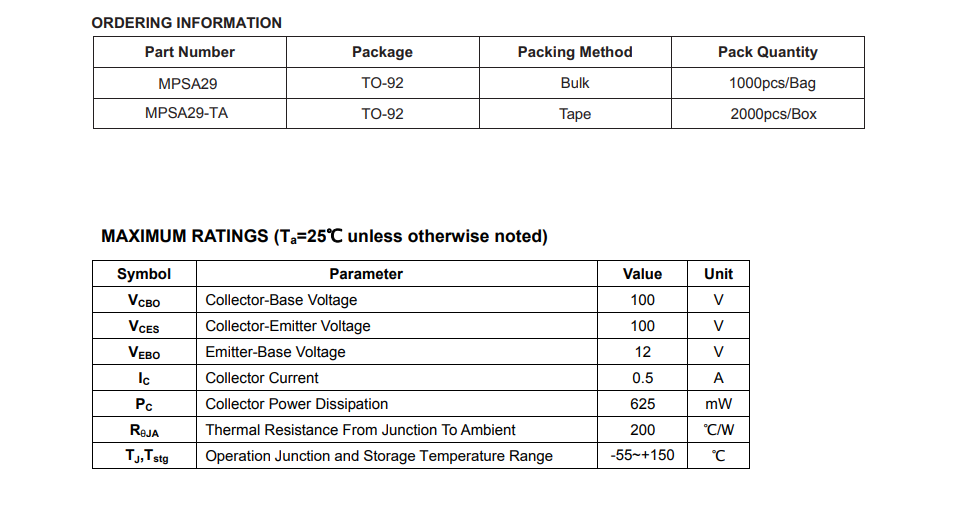
Task: Click the Emitter-Base Voltage value 12
Action: pos(642,352)
